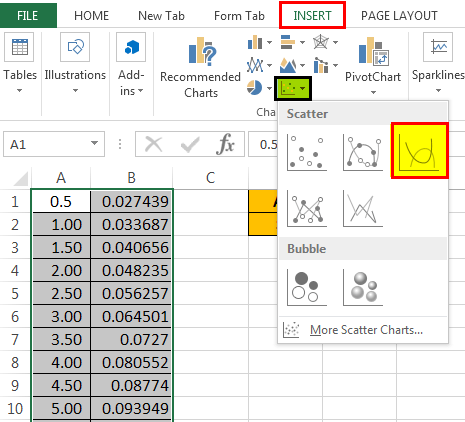Choose Scatter with Straight Lines only
The height and width of the screenshot is (422, 465).
pyautogui.click(x=363, y=209)
